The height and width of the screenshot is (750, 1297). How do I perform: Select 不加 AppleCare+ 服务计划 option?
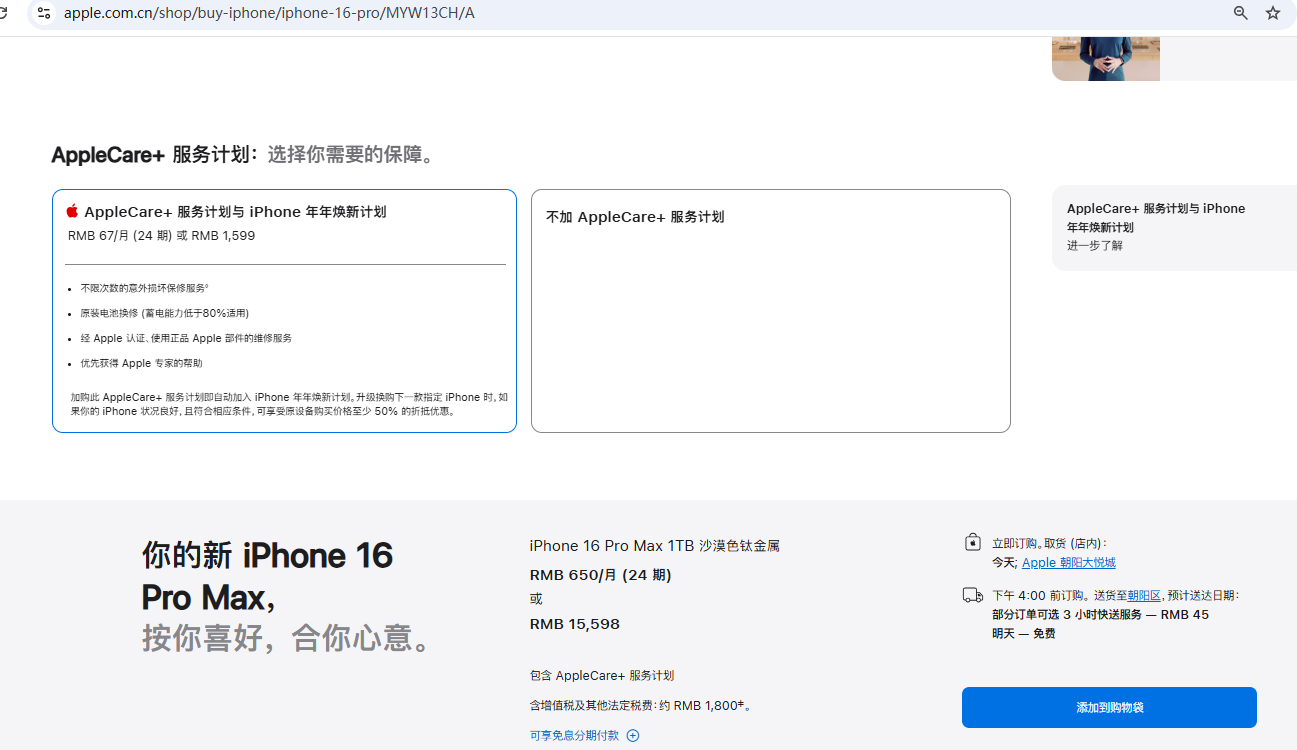click(771, 311)
